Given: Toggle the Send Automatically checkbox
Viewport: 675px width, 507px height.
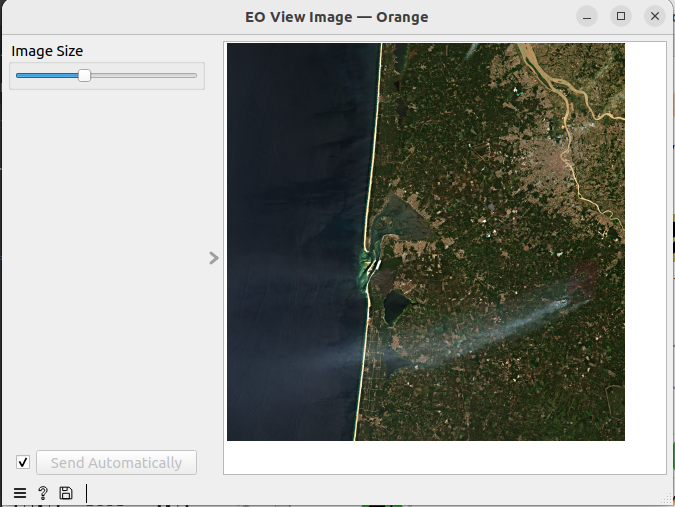Looking at the screenshot, I should coord(23,463).
